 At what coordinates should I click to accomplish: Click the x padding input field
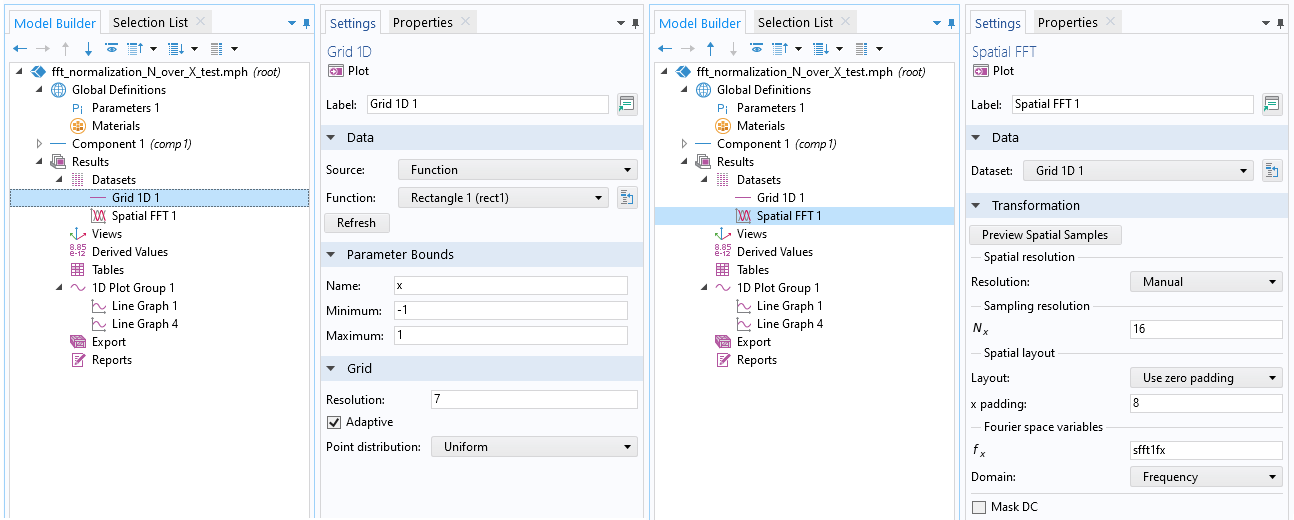[1205, 404]
